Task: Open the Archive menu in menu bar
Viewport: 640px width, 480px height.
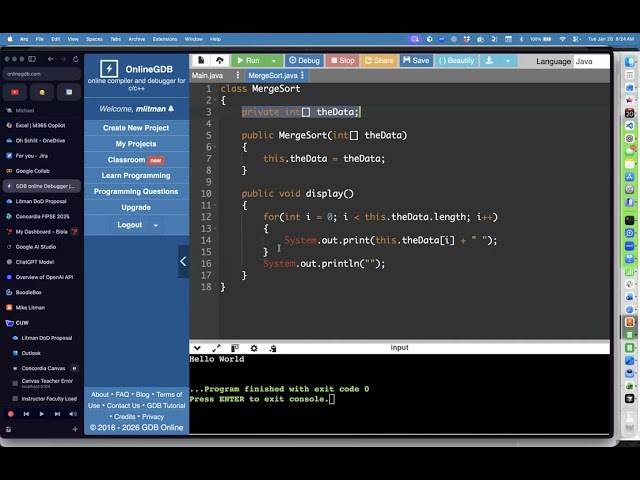Action: [x=137, y=39]
